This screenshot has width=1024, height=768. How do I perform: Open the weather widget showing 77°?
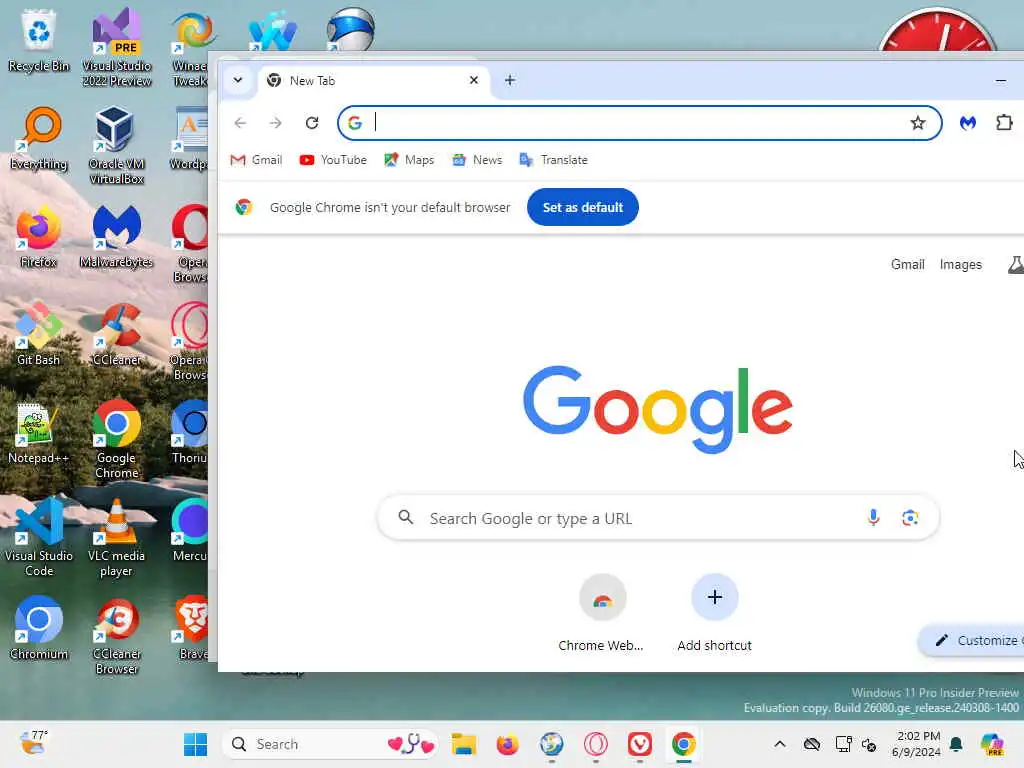click(33, 744)
